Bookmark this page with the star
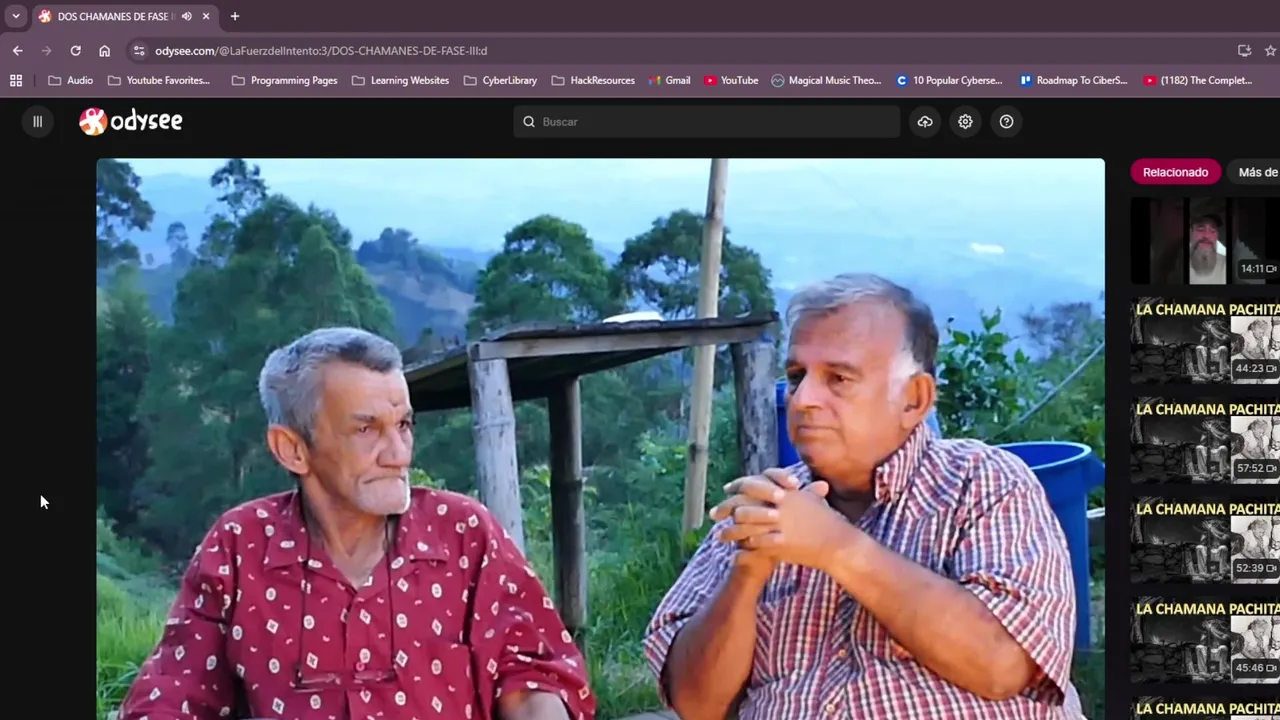This screenshot has width=1280, height=720. click(x=1271, y=50)
